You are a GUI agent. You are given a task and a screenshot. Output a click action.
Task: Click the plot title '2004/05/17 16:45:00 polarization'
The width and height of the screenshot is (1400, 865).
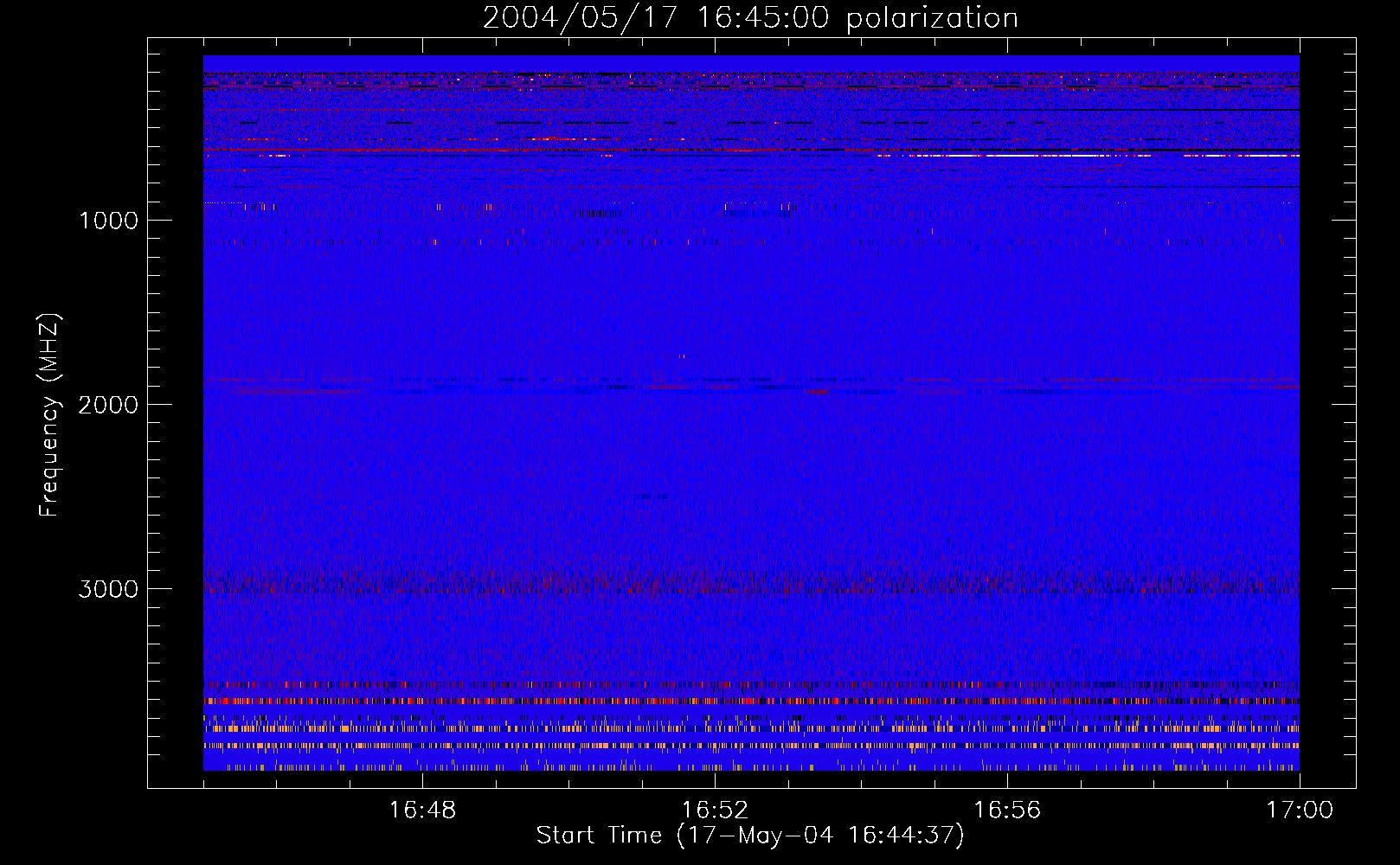[750, 18]
